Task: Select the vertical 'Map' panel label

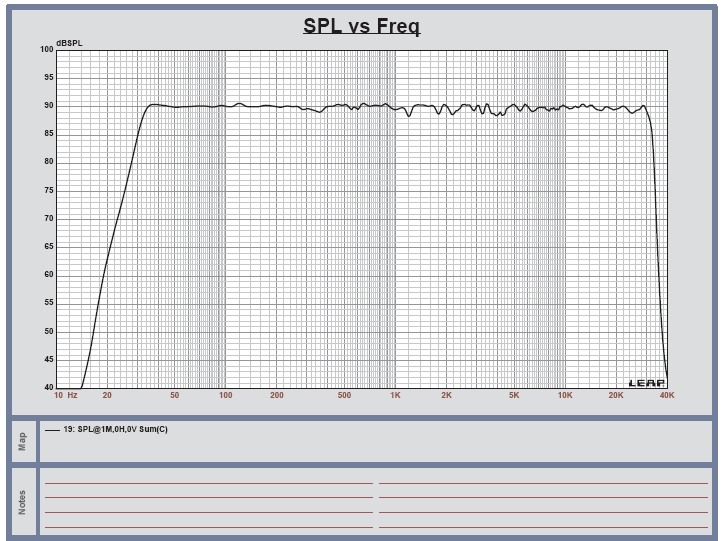Action: [x=23, y=441]
